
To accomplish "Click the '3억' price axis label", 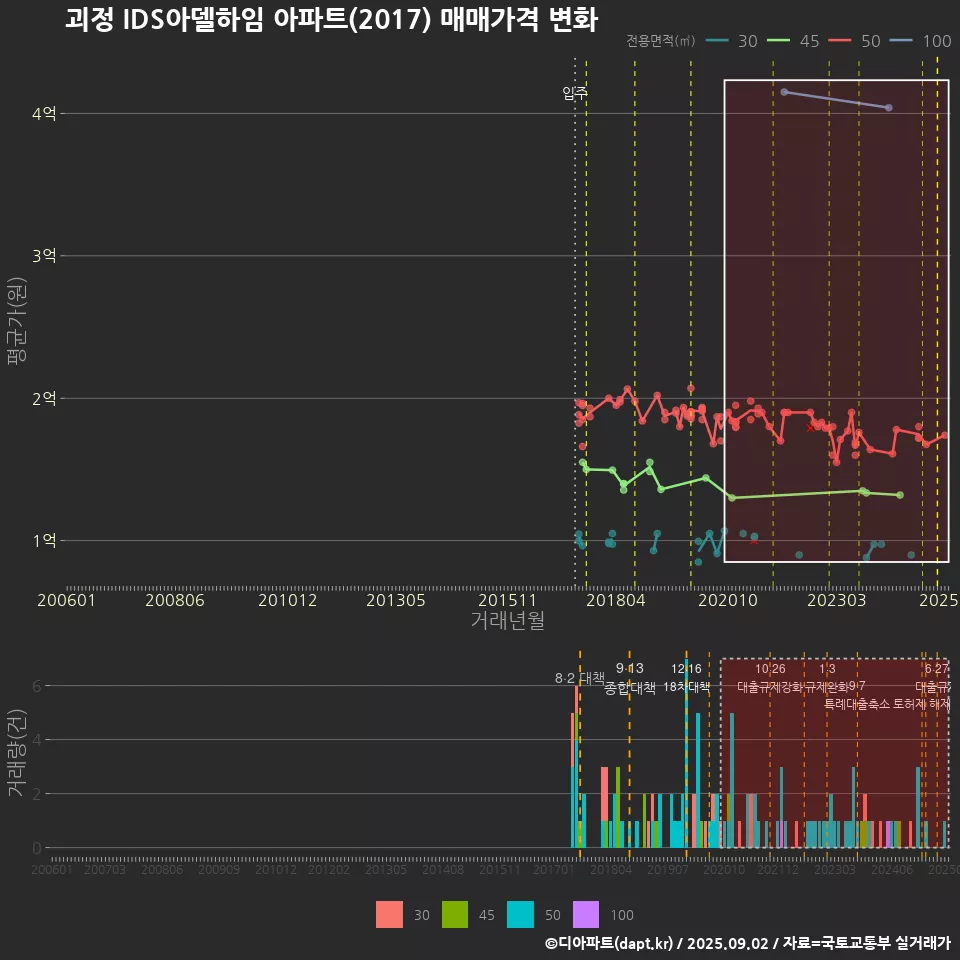I will (x=44, y=255).
